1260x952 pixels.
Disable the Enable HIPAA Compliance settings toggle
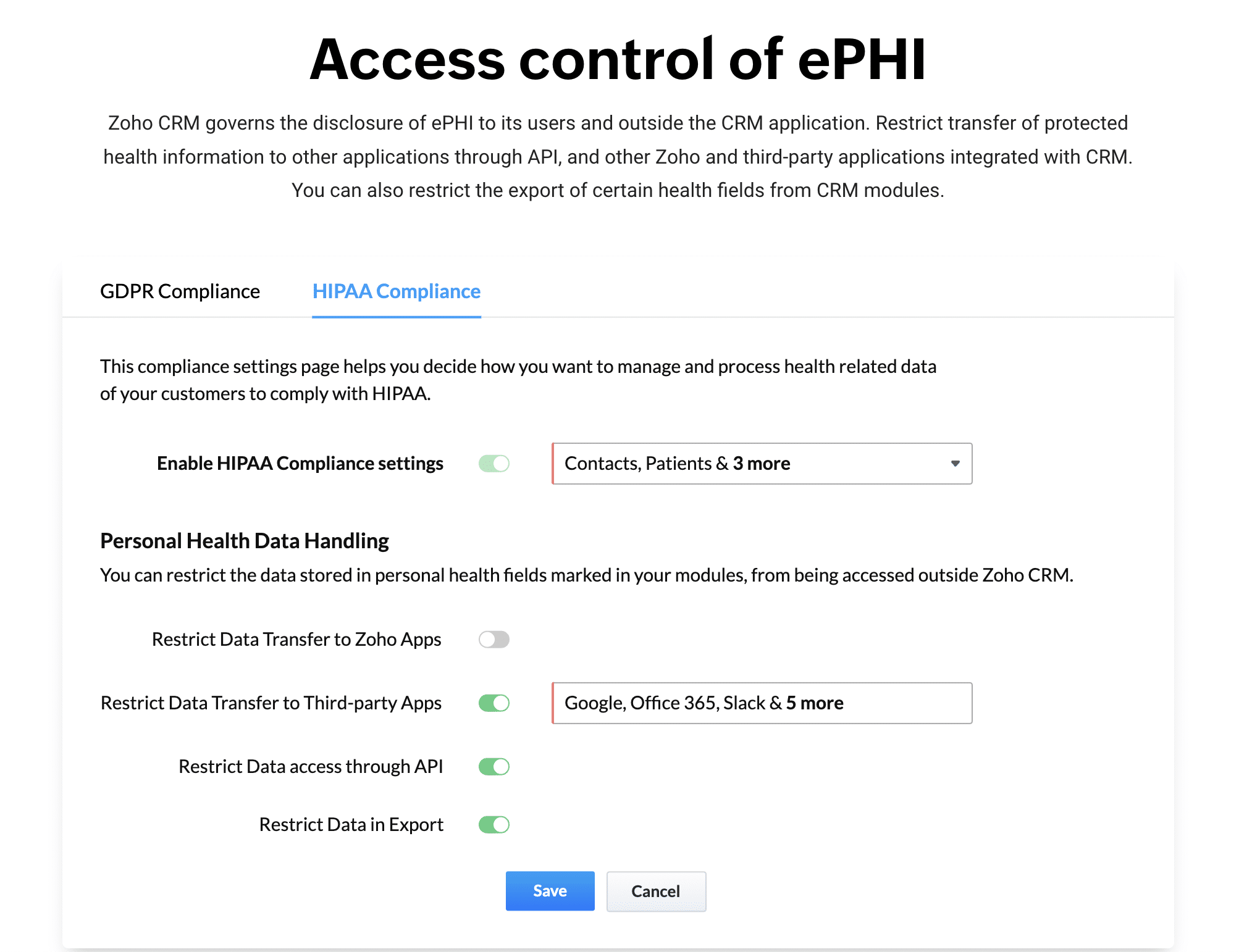(x=493, y=463)
